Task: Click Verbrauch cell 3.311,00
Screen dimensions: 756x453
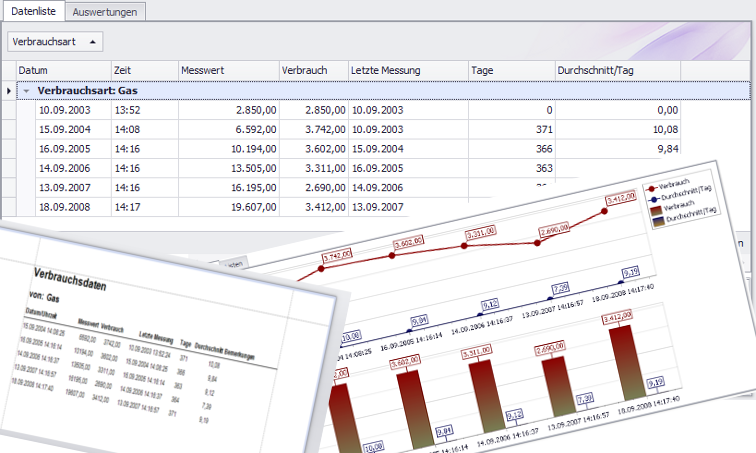Action: (314, 168)
